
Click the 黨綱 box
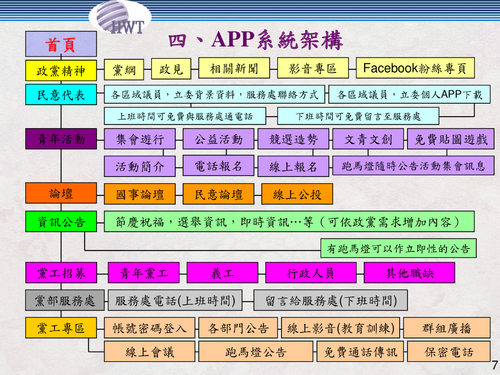[x=124, y=69]
